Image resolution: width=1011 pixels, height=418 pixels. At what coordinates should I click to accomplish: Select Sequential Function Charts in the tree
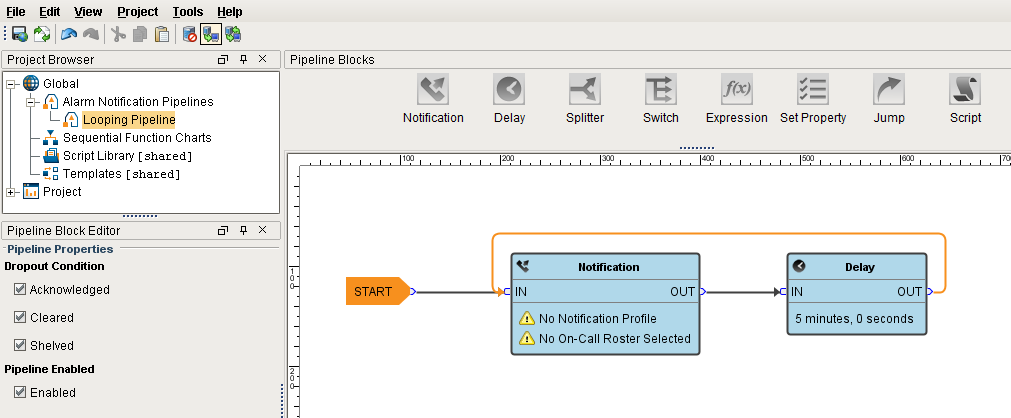(137, 137)
